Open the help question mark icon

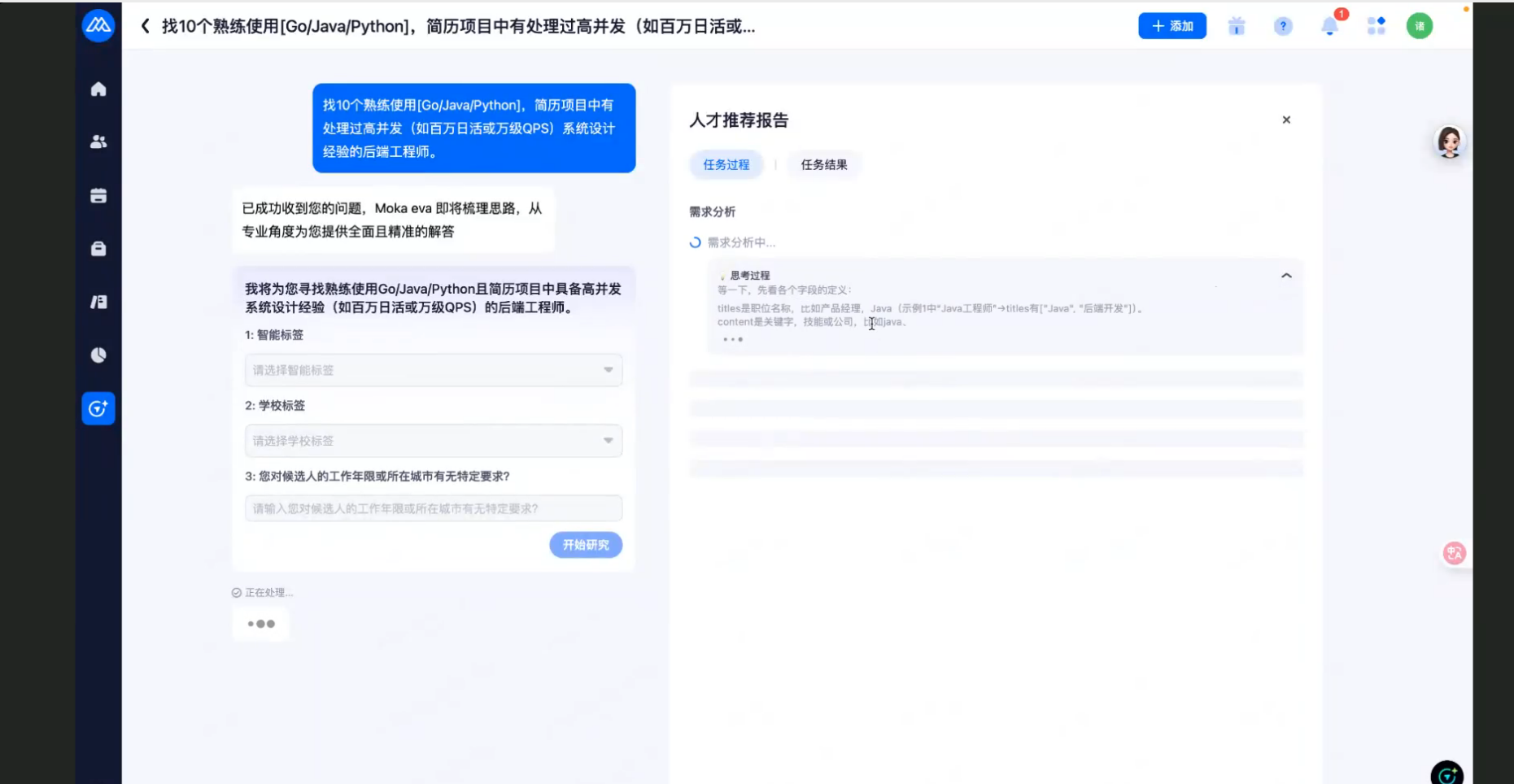1283,26
